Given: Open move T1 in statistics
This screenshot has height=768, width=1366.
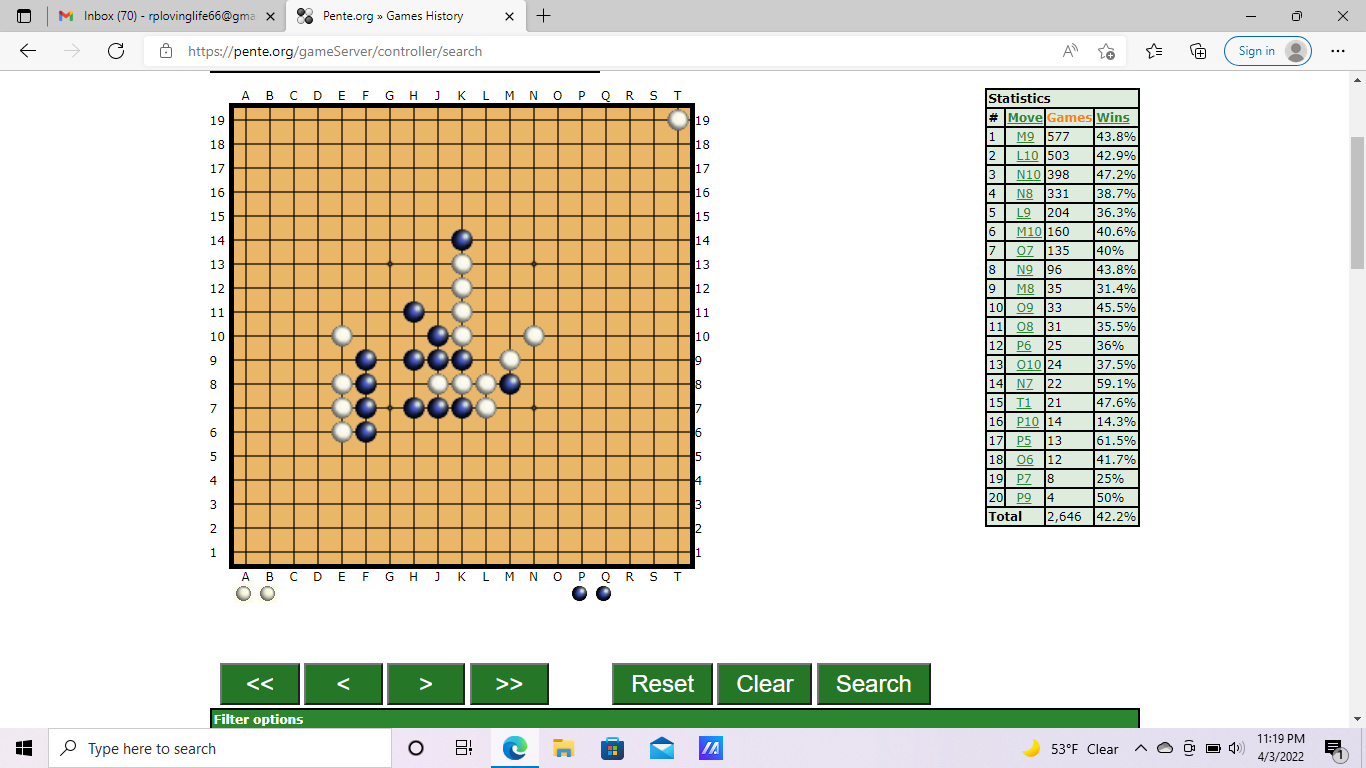Looking at the screenshot, I should 1024,402.
